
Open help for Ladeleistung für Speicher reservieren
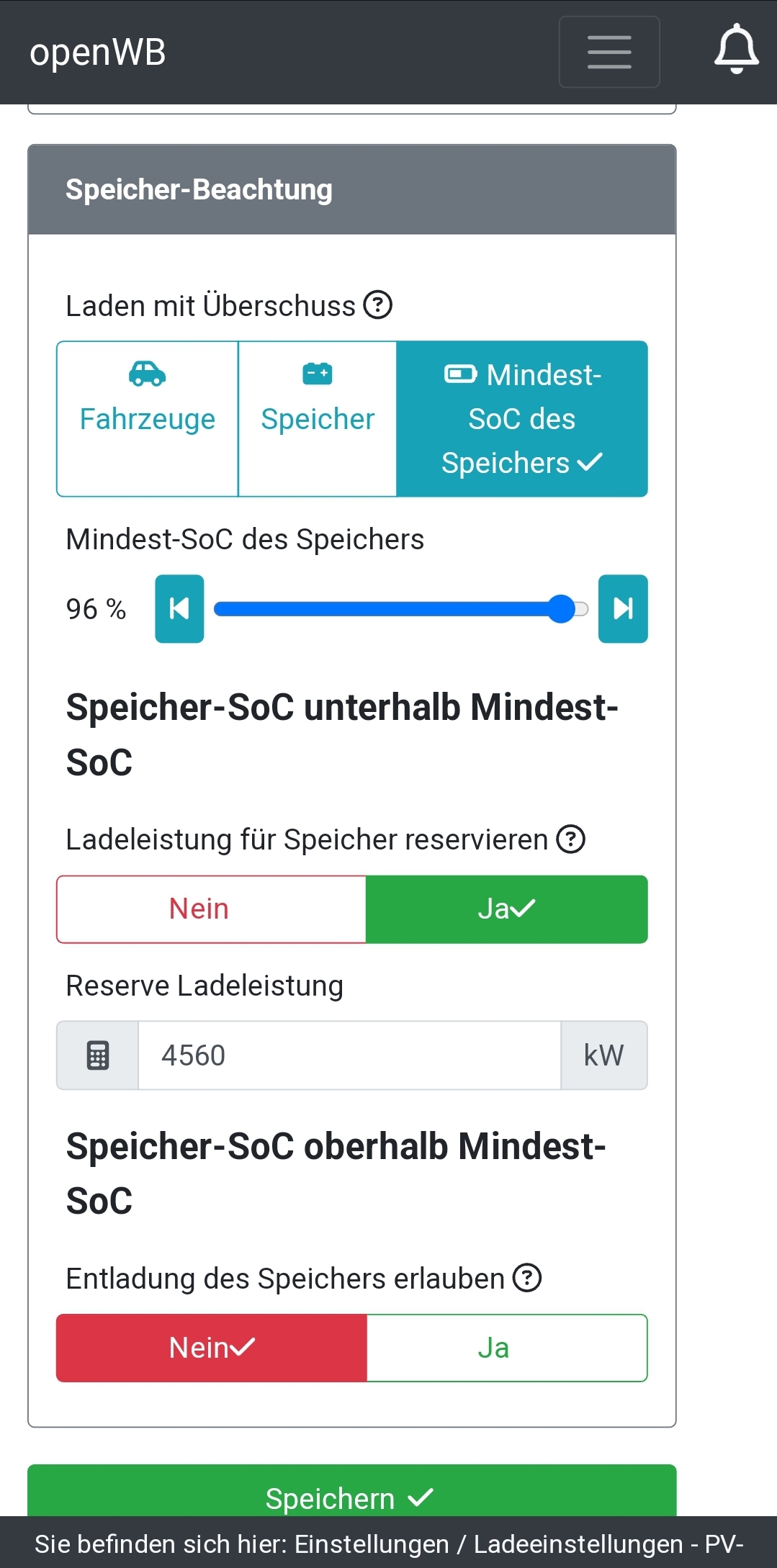[x=571, y=839]
